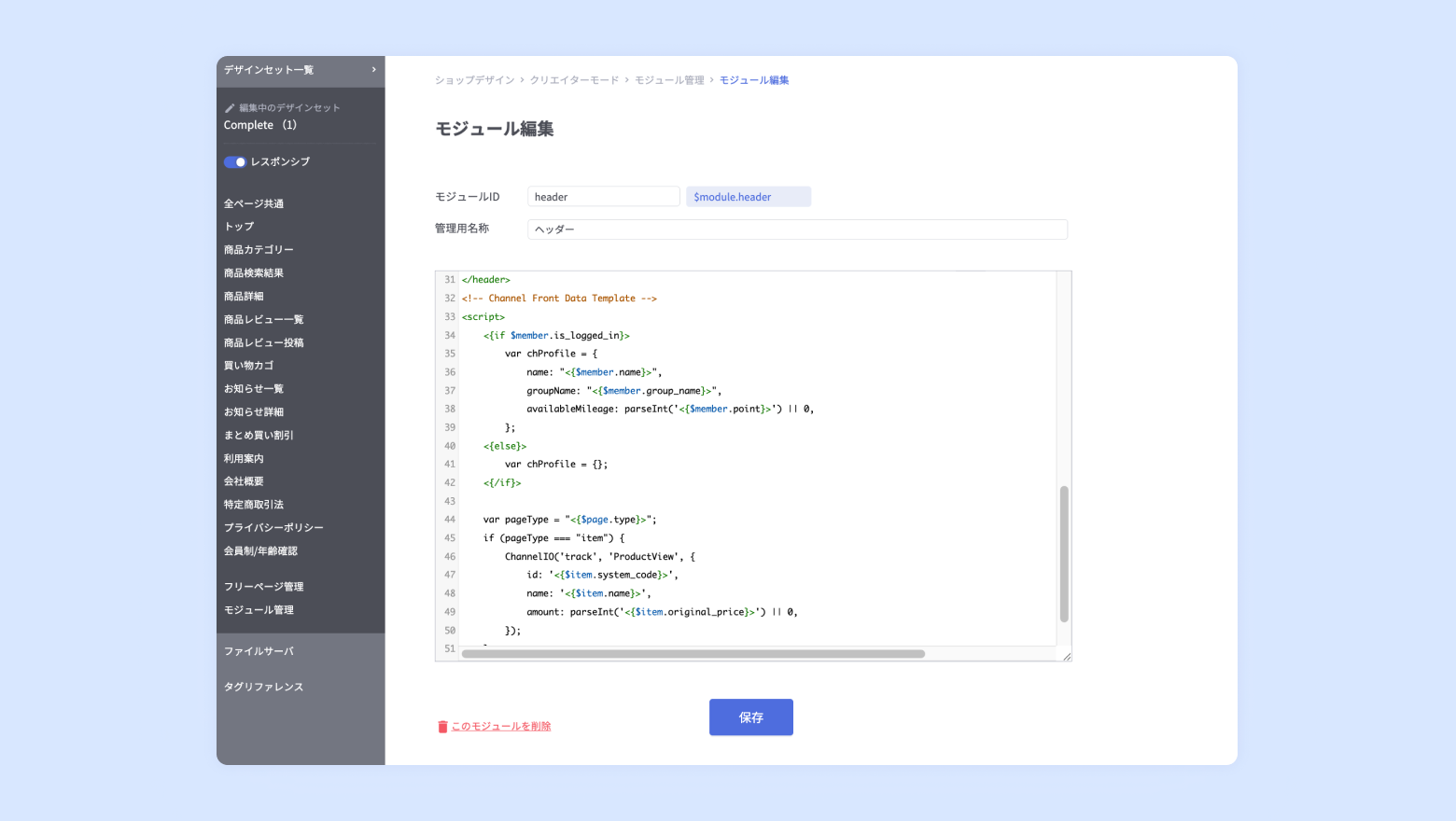
Task: Click the pencil icon beside 編集中のデザインセット
Action: tap(230, 108)
